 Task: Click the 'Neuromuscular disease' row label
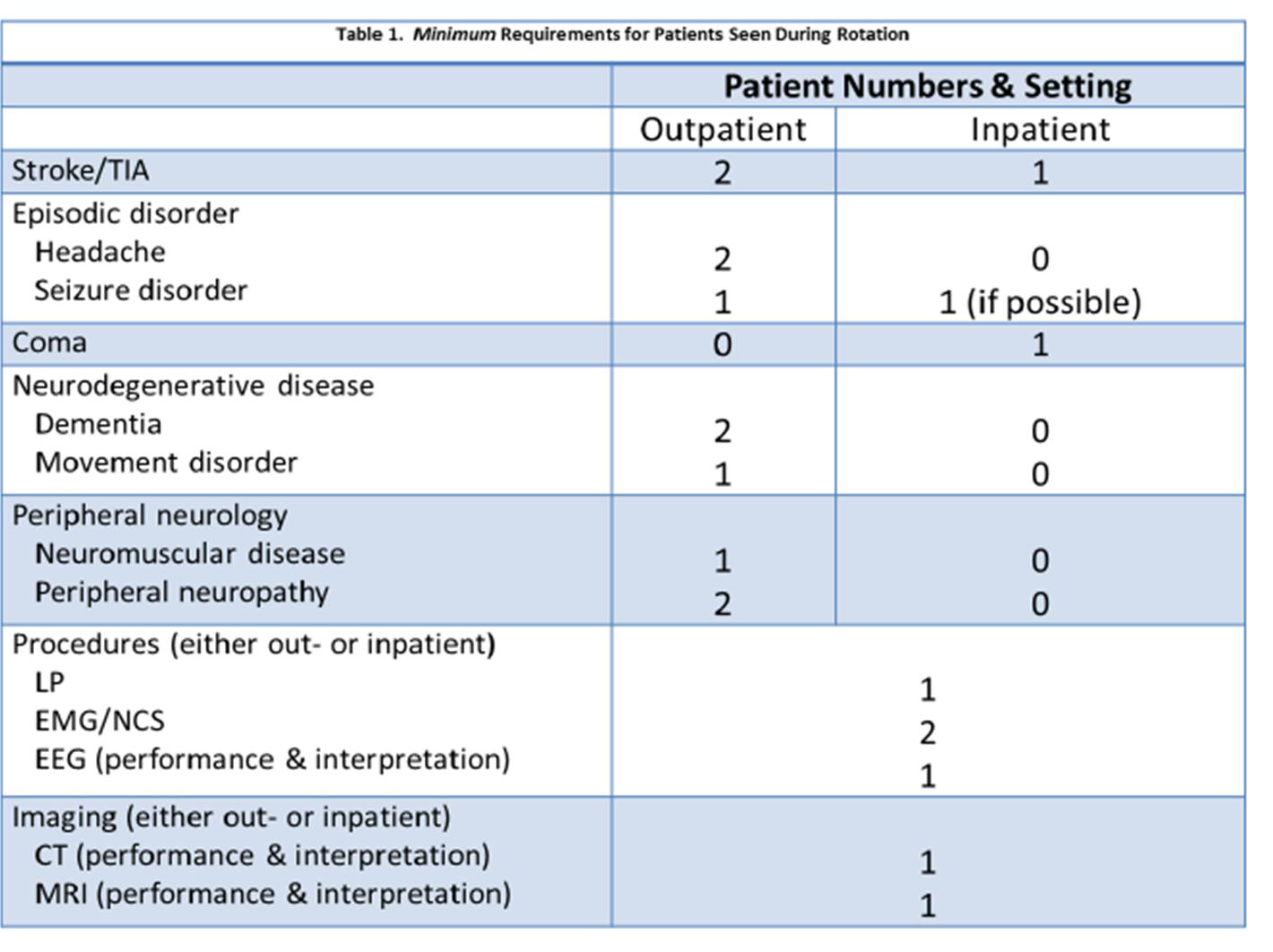pyautogui.click(x=189, y=554)
